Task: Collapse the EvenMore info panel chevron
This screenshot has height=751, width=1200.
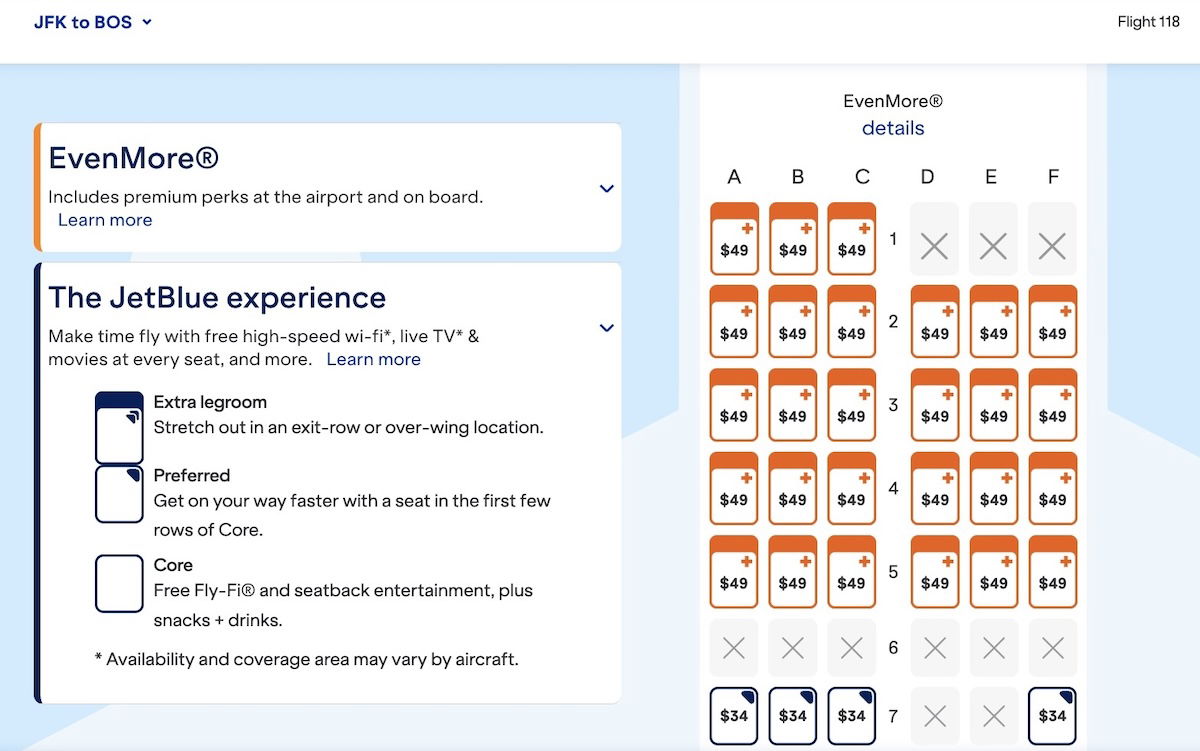Action: click(x=606, y=188)
